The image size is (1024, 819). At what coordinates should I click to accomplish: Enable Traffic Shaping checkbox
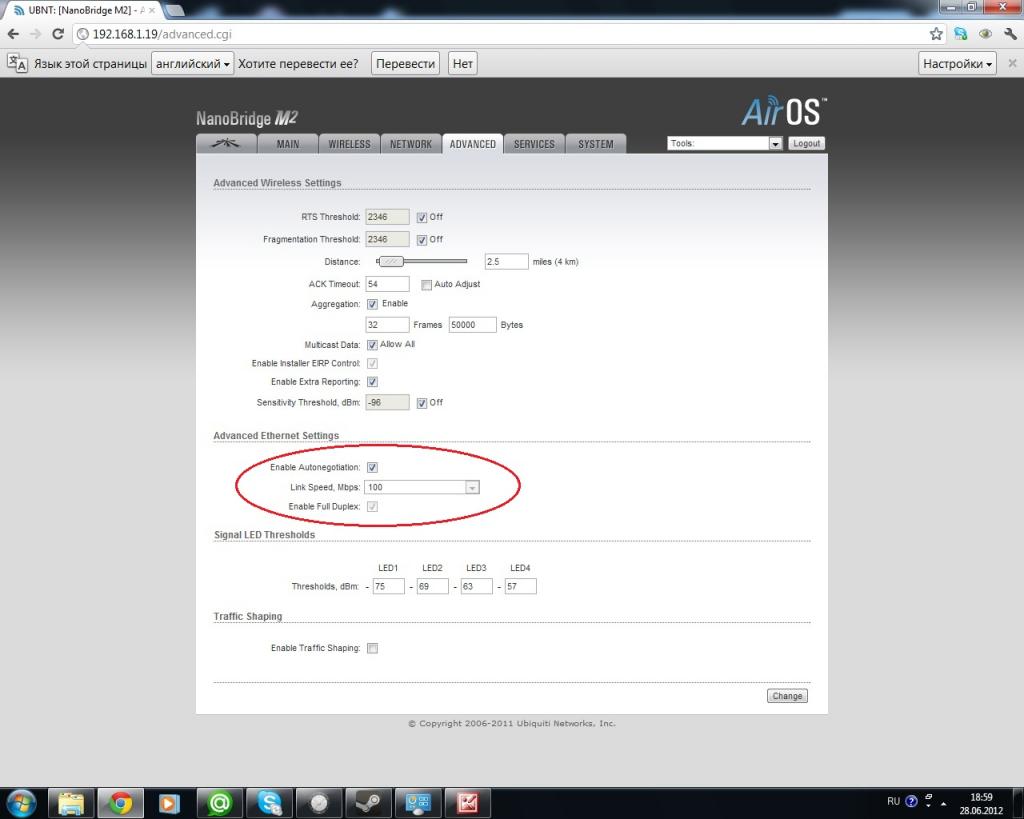[x=372, y=649]
